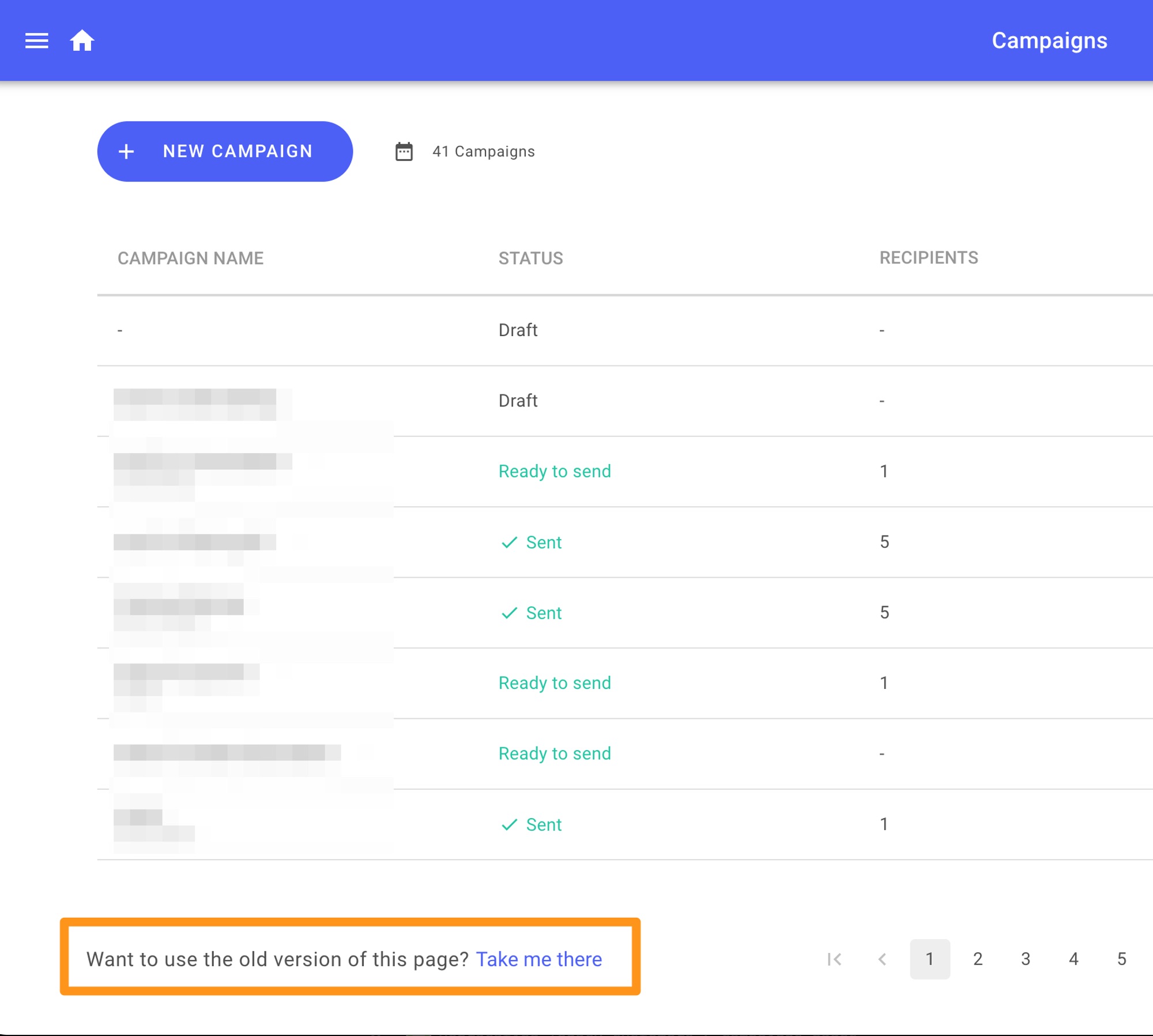The width and height of the screenshot is (1153, 1036).
Task: Open the hamburger navigation menu
Action: [36, 41]
